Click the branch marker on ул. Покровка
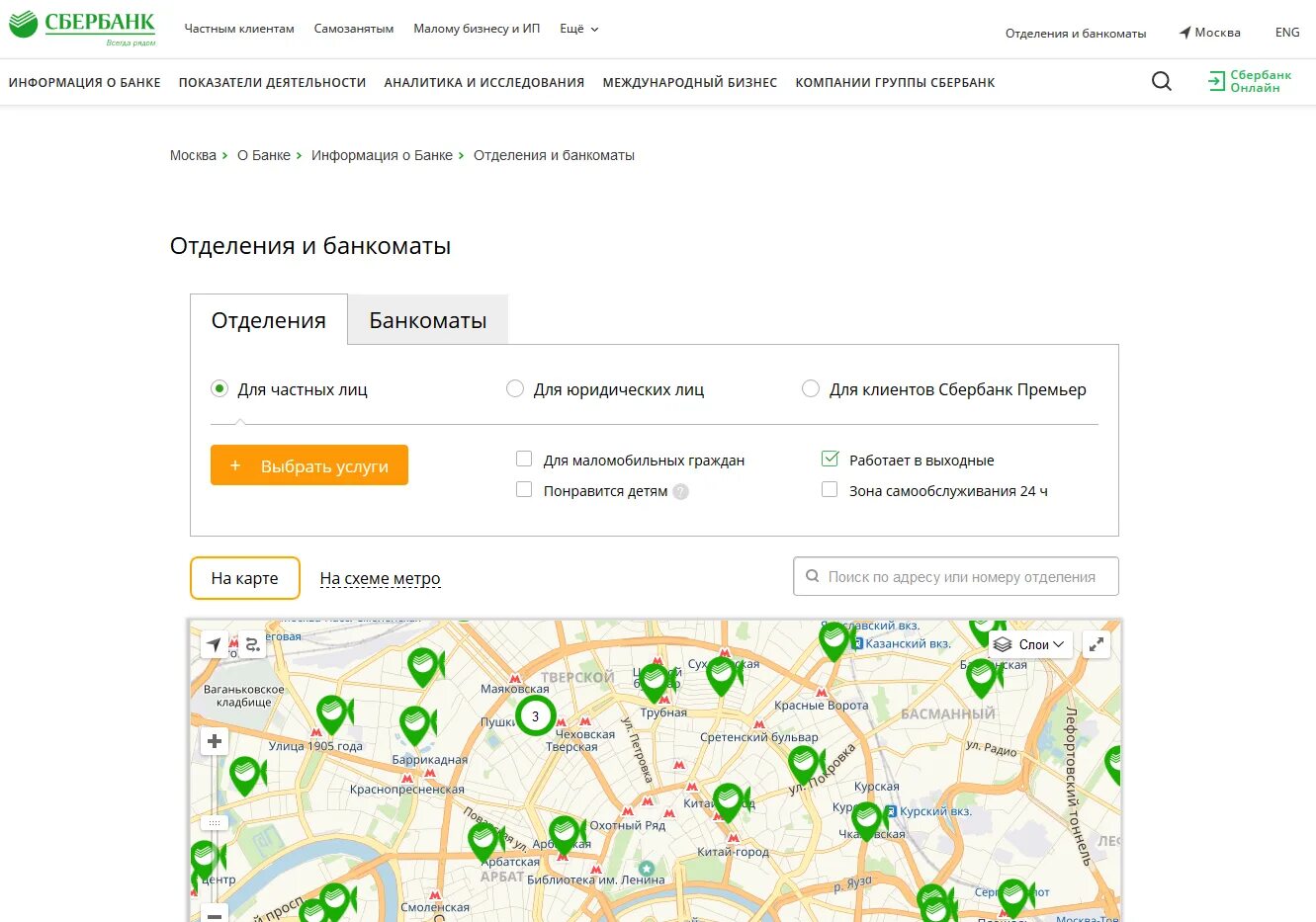This screenshot has width=1316, height=922. tap(805, 765)
